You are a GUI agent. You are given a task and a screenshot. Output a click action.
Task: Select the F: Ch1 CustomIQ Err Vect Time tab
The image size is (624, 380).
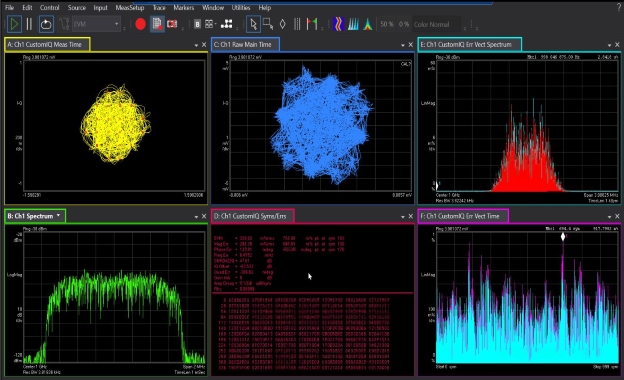click(x=463, y=216)
